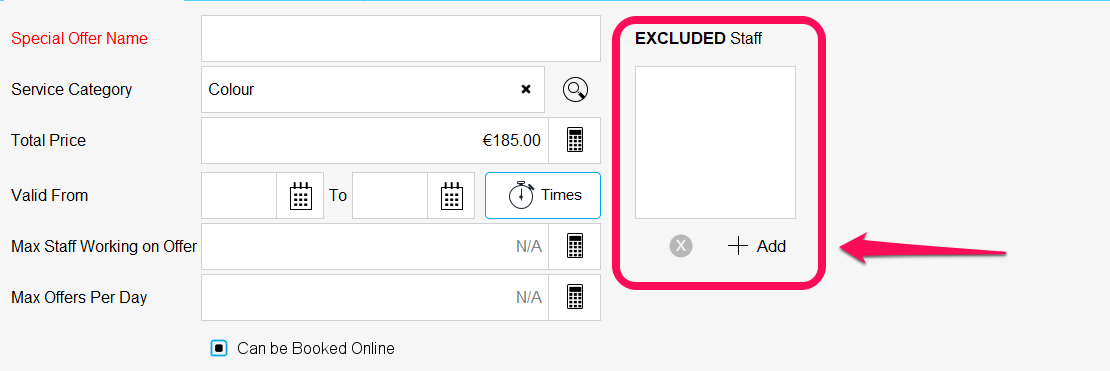Open the Valid From start date calendar
The height and width of the screenshot is (371, 1110).
click(x=301, y=195)
